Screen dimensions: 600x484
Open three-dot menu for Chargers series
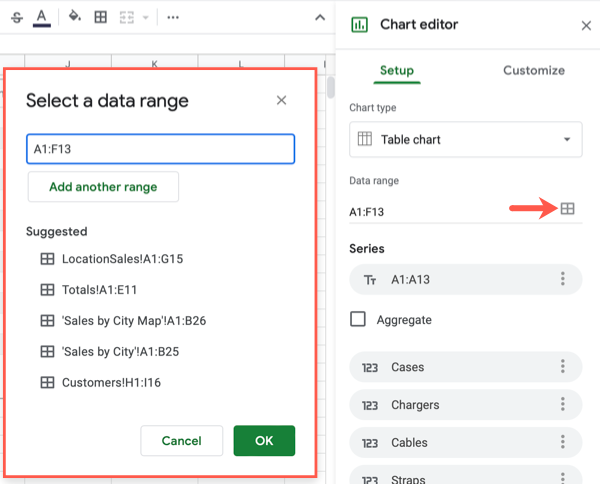(563, 405)
